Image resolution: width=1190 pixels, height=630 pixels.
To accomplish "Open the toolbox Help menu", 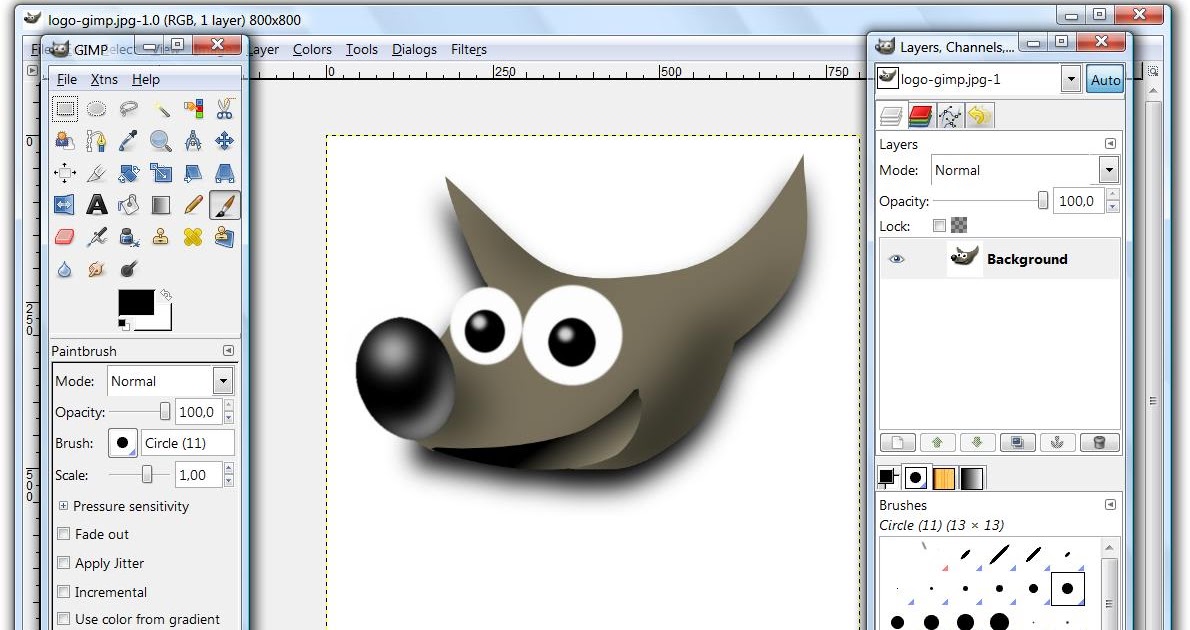I will (146, 80).
